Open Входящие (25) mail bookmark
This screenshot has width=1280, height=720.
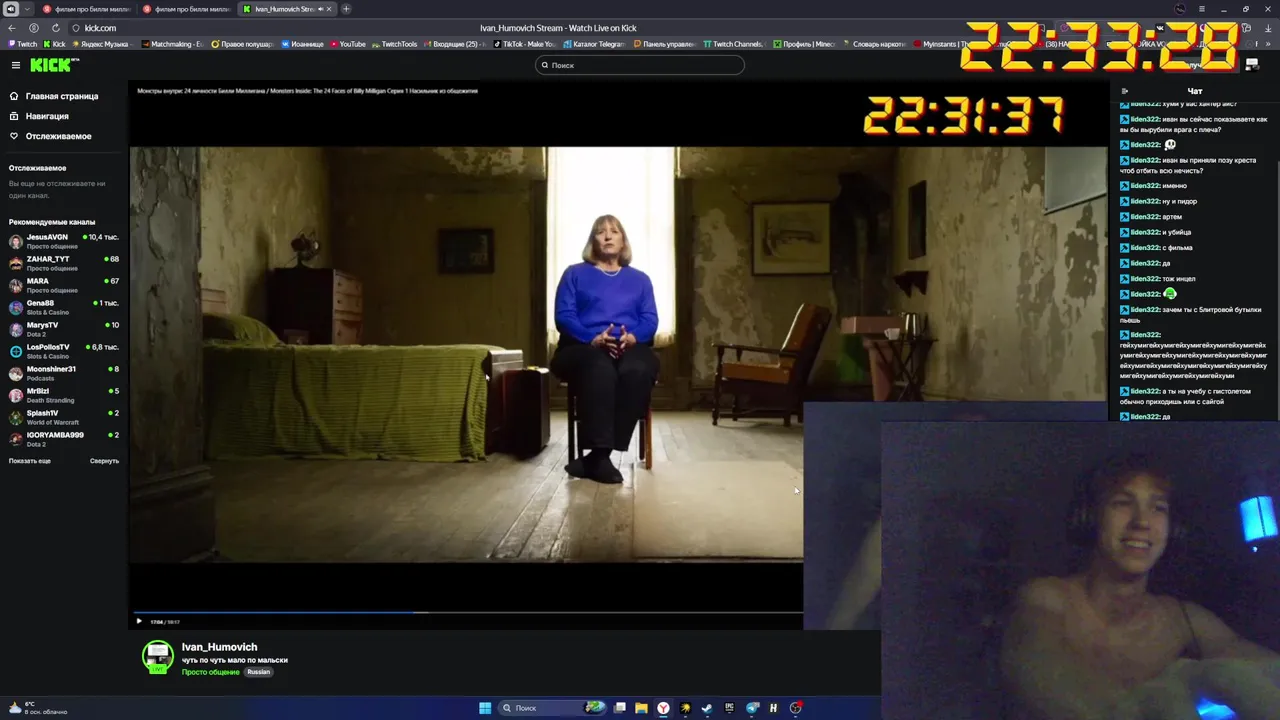tap(455, 44)
